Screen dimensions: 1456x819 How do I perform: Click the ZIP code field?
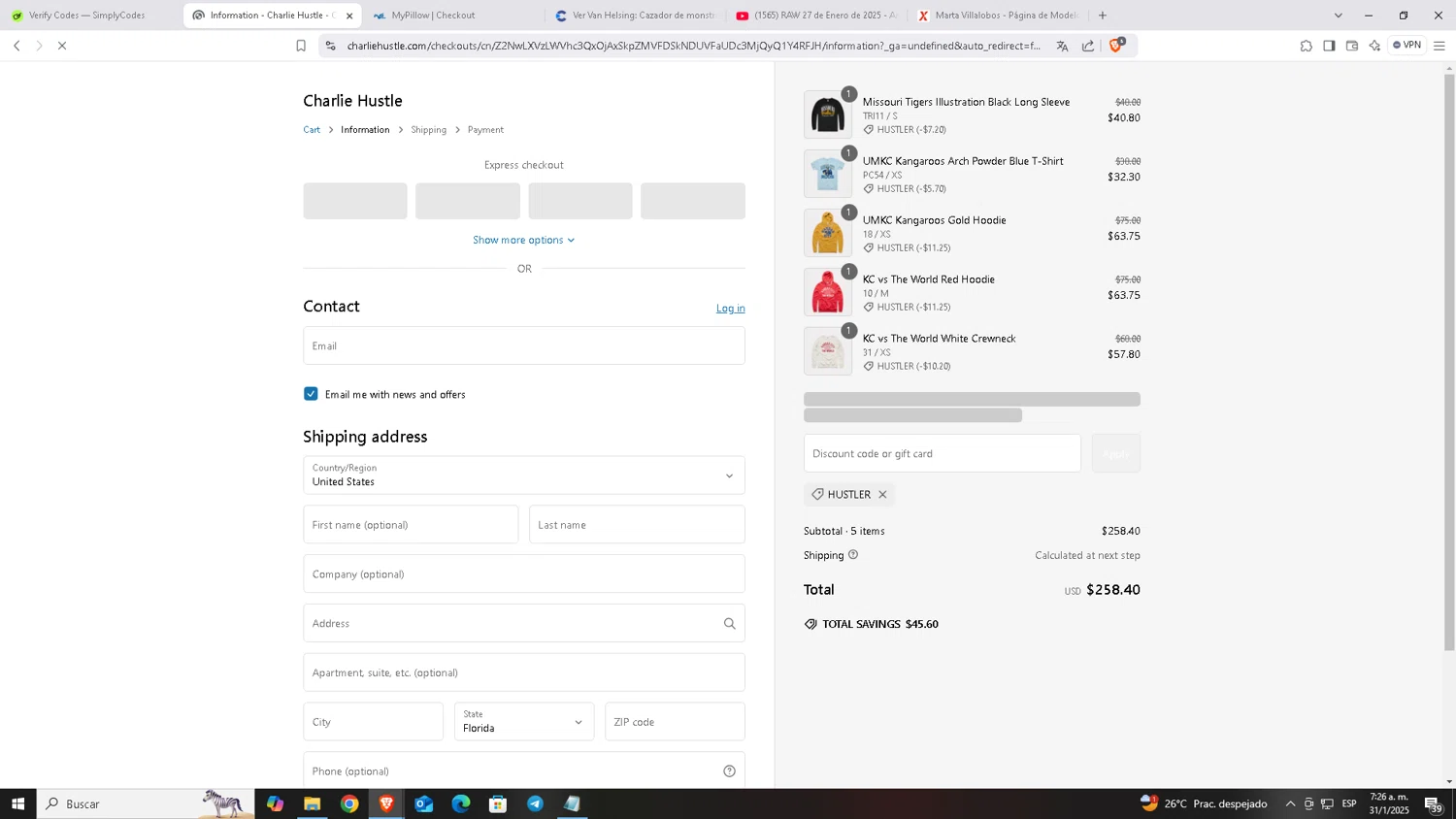[x=675, y=722]
